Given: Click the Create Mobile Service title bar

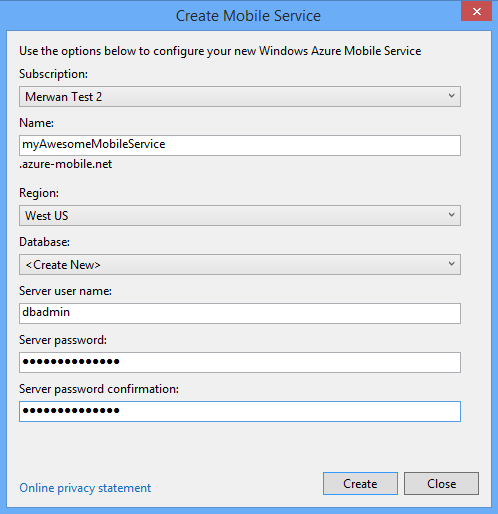Looking at the screenshot, I should pos(248,16).
